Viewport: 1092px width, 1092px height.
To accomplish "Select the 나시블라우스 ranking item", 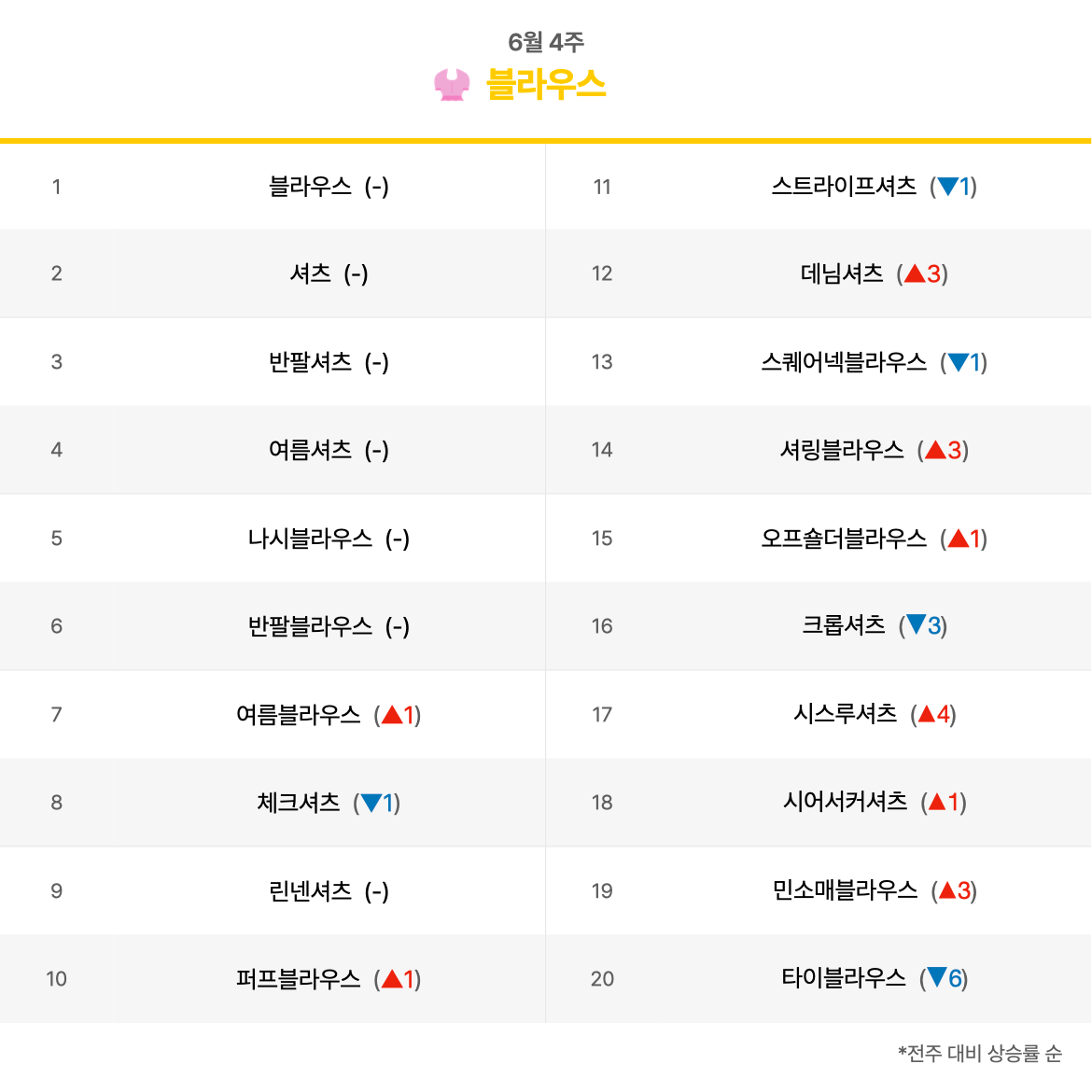I will (x=310, y=539).
